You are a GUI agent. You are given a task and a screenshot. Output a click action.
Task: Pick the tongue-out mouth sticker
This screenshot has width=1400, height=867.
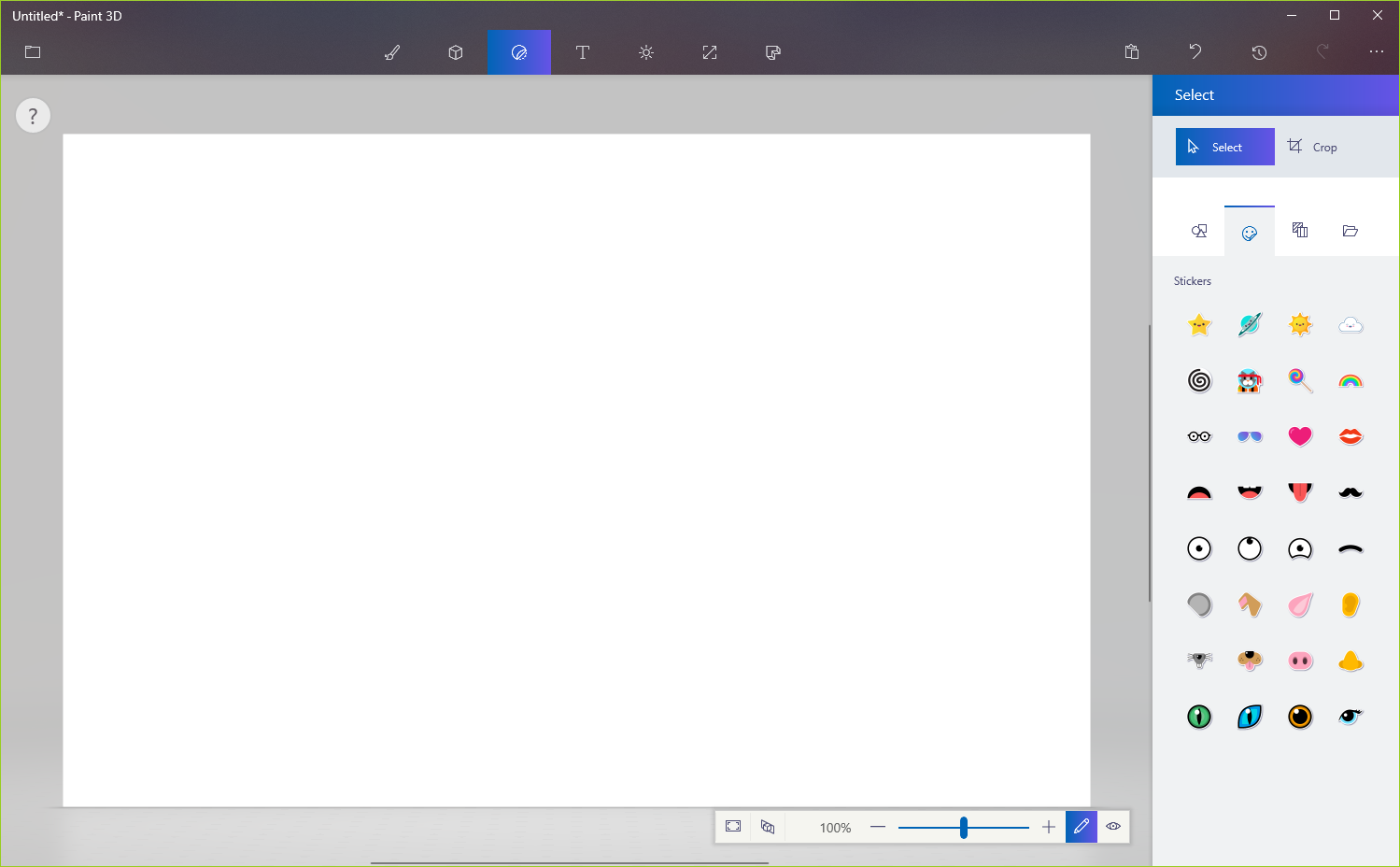(x=1300, y=492)
